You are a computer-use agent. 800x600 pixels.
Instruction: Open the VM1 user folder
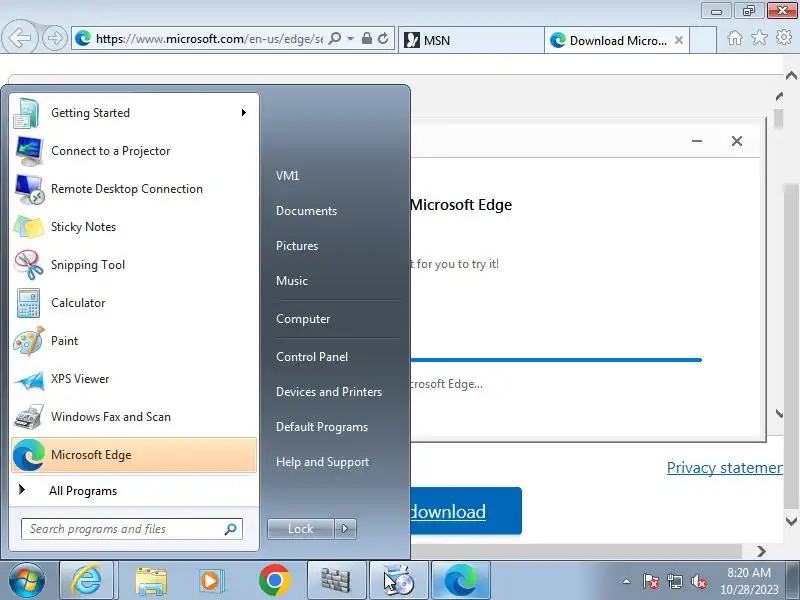click(x=287, y=176)
